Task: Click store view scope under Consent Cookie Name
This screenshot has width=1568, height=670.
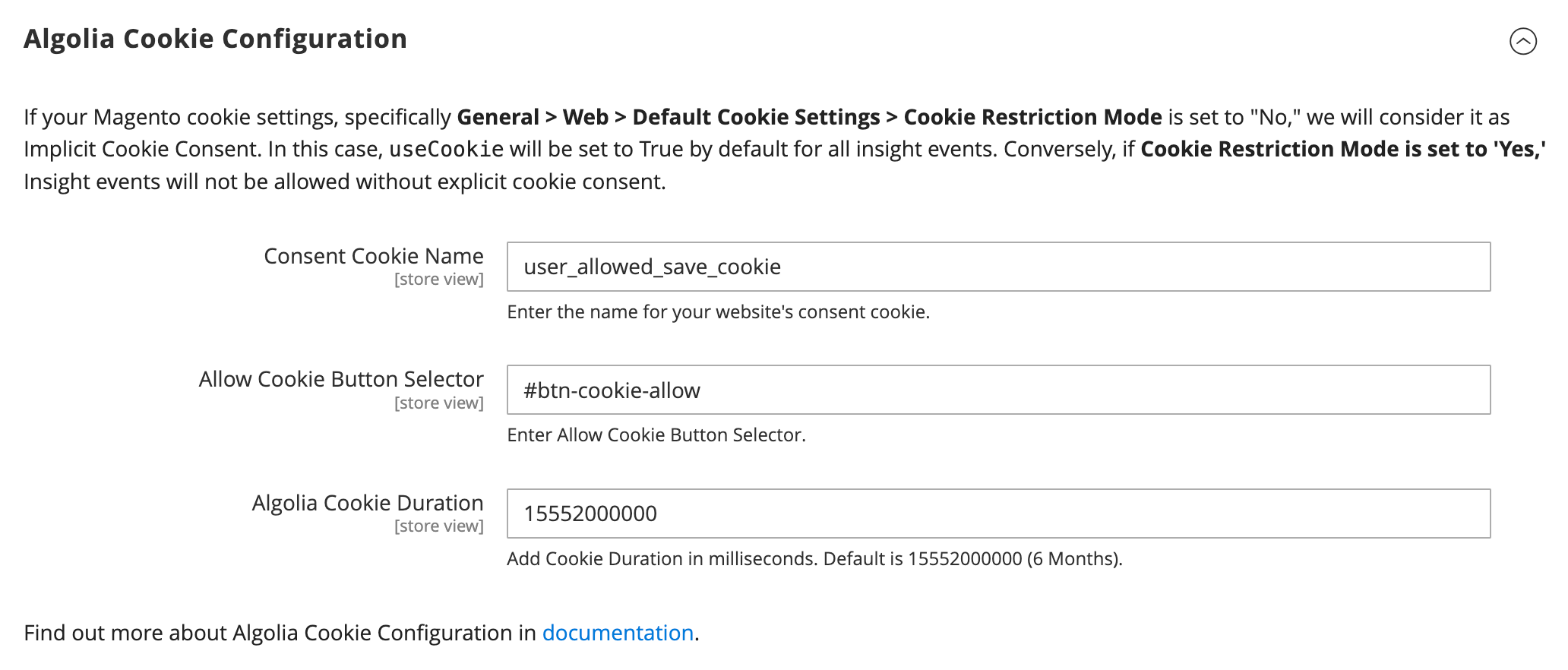Action: point(439,279)
